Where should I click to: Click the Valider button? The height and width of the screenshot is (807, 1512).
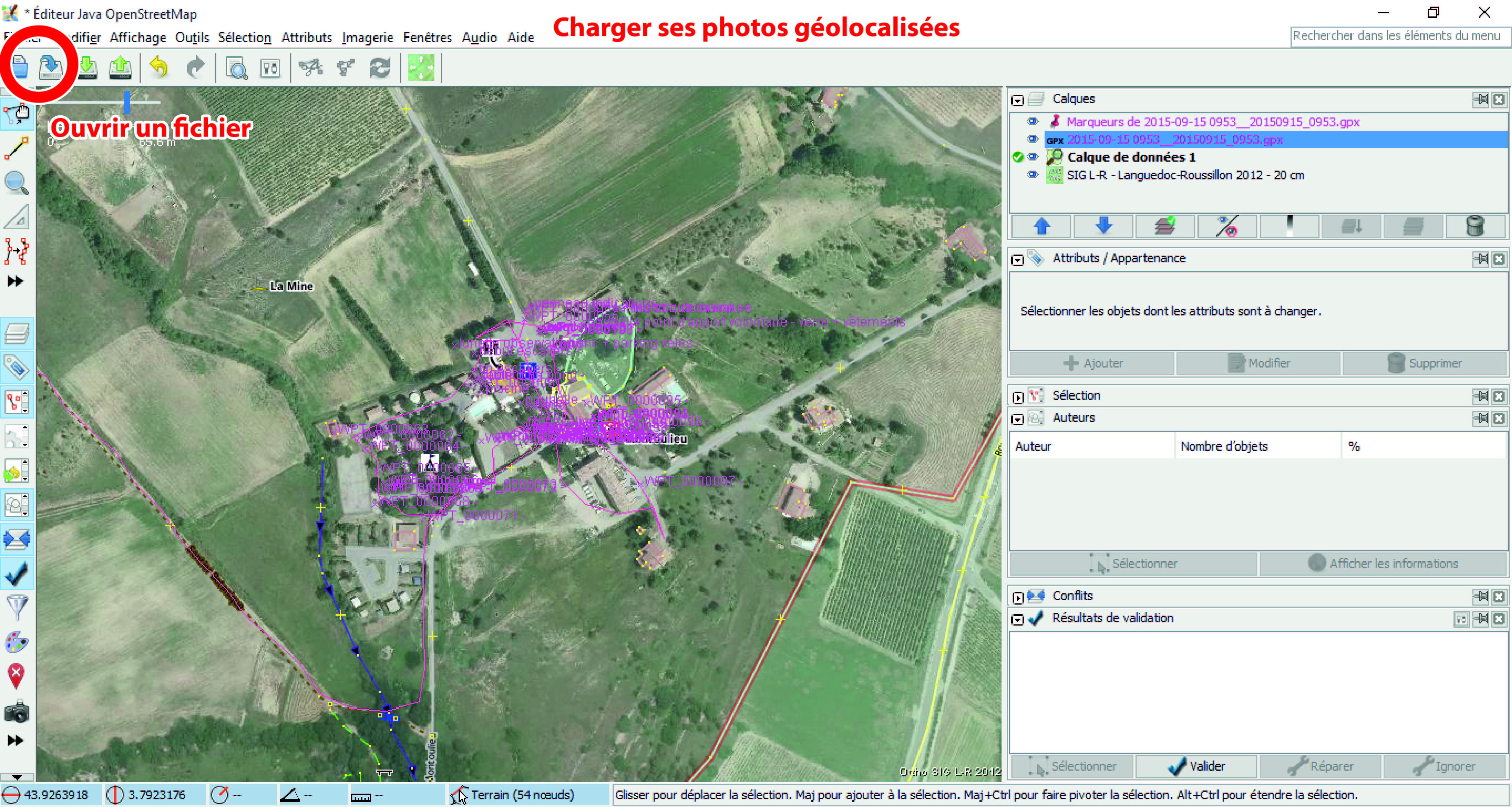click(x=1196, y=767)
